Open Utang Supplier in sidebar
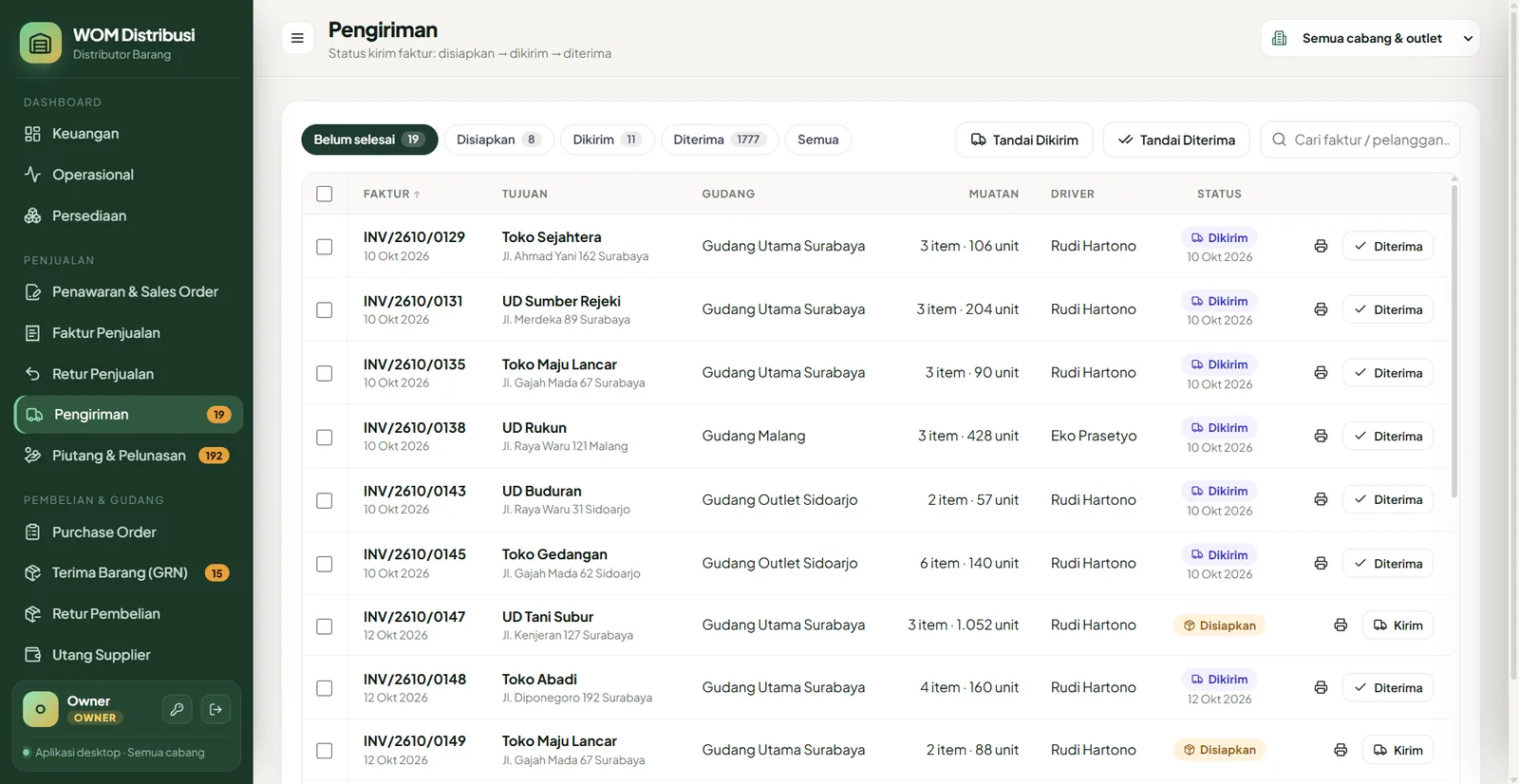 [x=127, y=655]
